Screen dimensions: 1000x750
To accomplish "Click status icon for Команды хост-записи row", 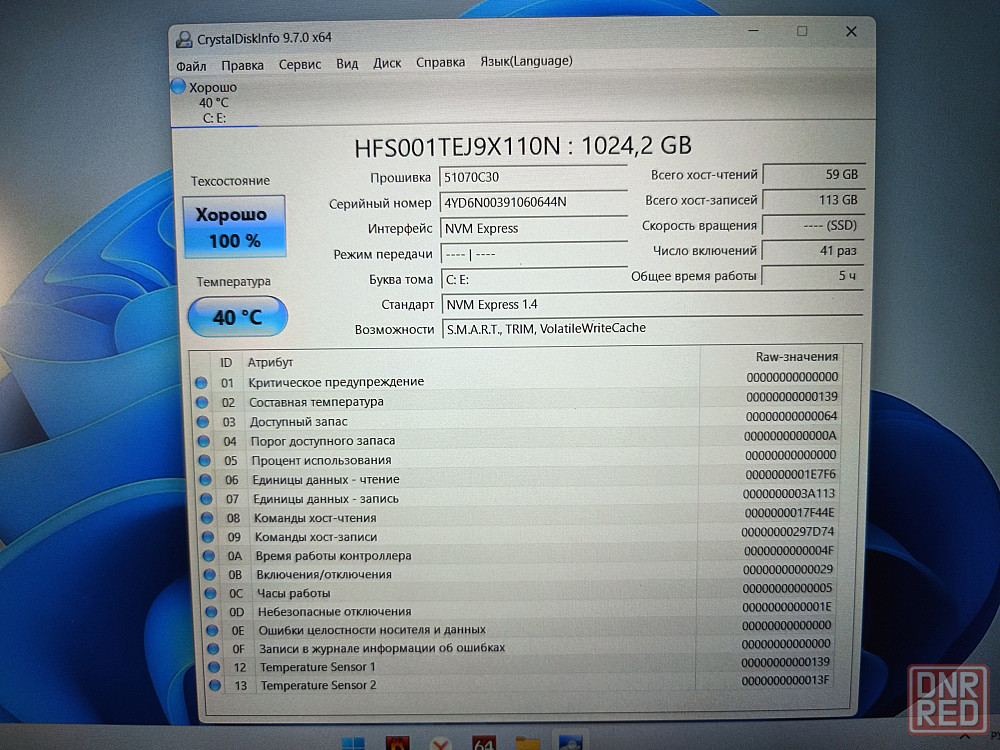I will (207, 537).
